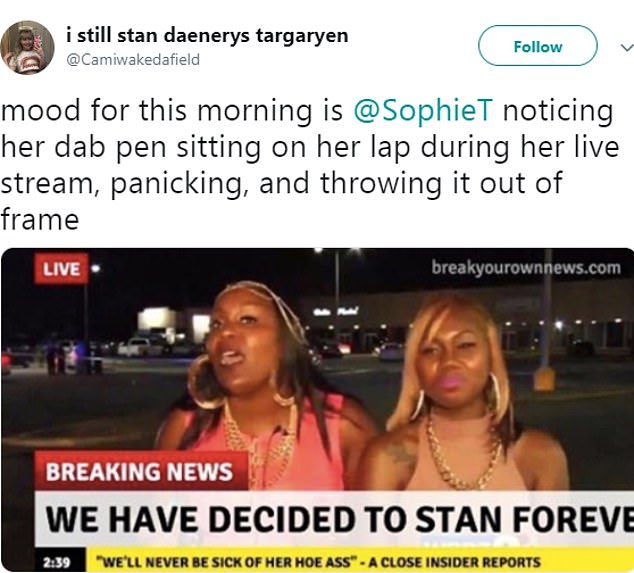Open the tweet author's profile avatar

tap(27, 47)
